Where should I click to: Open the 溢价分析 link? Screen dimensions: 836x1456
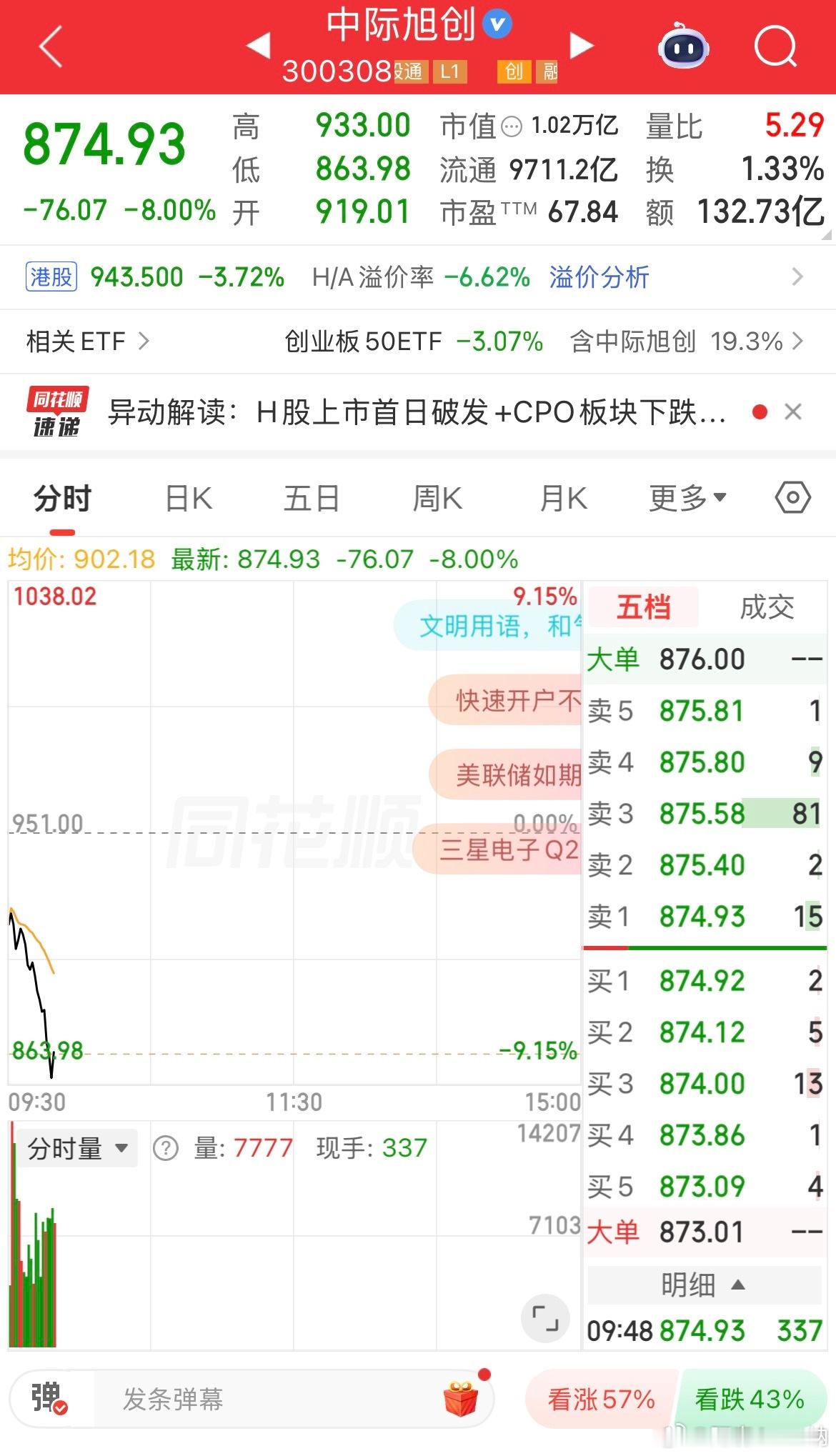click(x=599, y=276)
